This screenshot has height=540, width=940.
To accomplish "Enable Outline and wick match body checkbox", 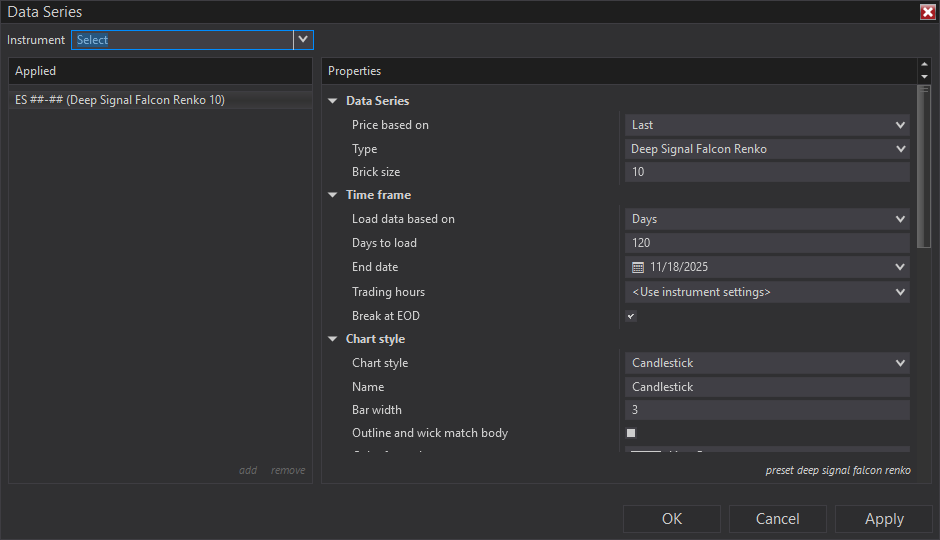I will [631, 433].
